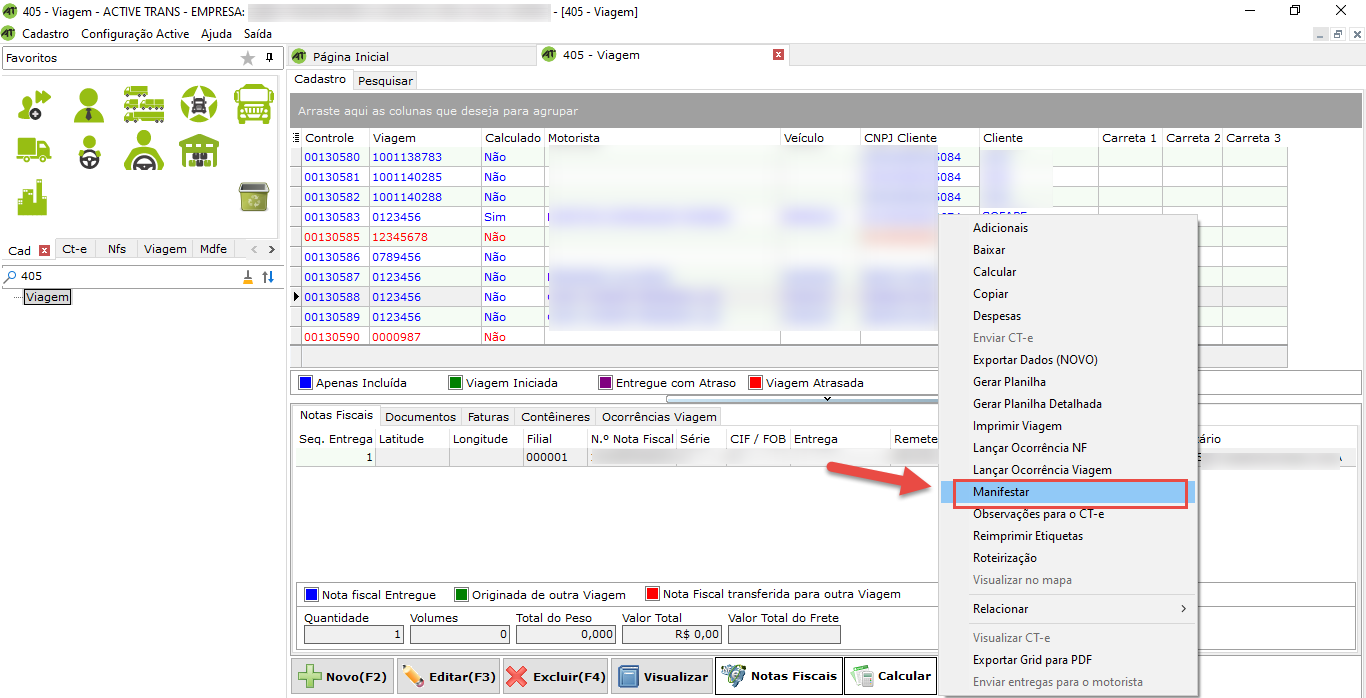
Task: Collapse the splitter arrow below the legend
Action: click(x=827, y=399)
